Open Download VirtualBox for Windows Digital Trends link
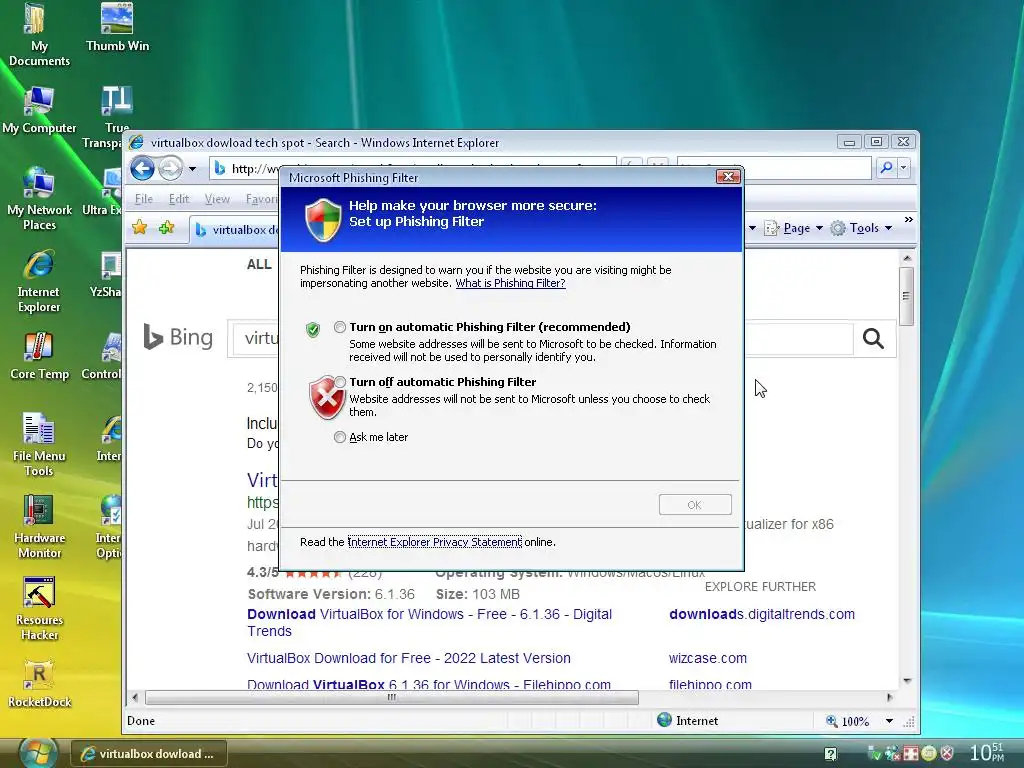Viewport: 1024px width, 768px height. pyautogui.click(x=429, y=622)
